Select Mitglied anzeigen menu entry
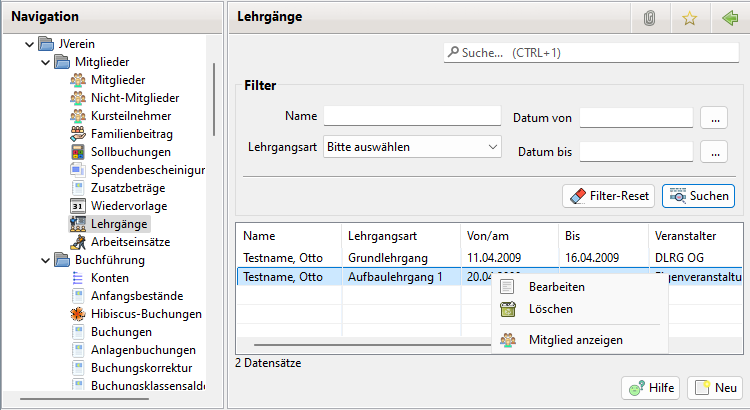 point(575,340)
